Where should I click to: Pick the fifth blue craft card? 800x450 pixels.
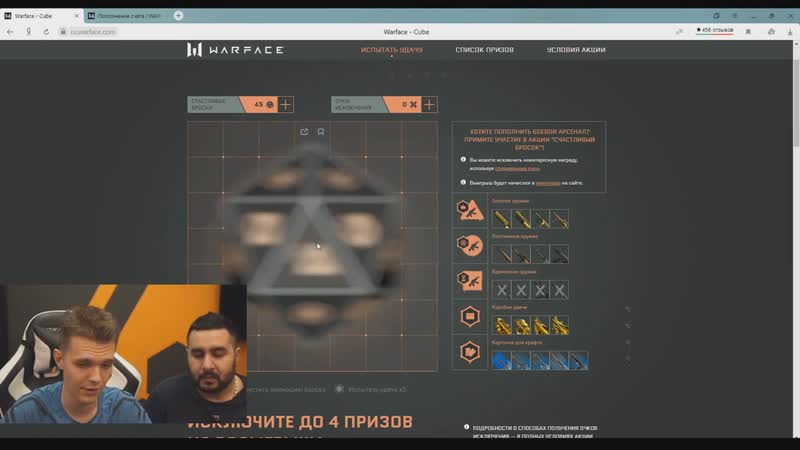tap(579, 360)
